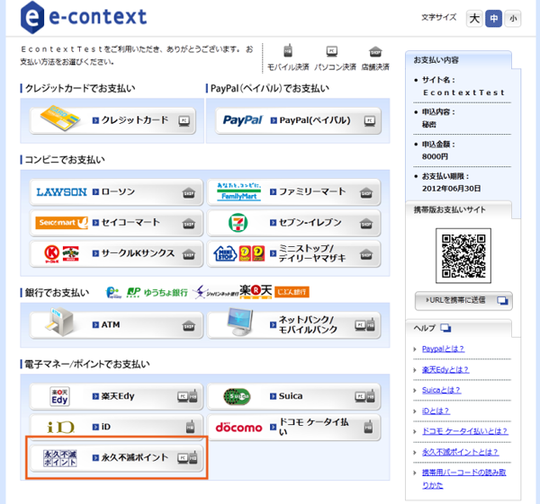Click the computer monitor yen image

(240, 322)
